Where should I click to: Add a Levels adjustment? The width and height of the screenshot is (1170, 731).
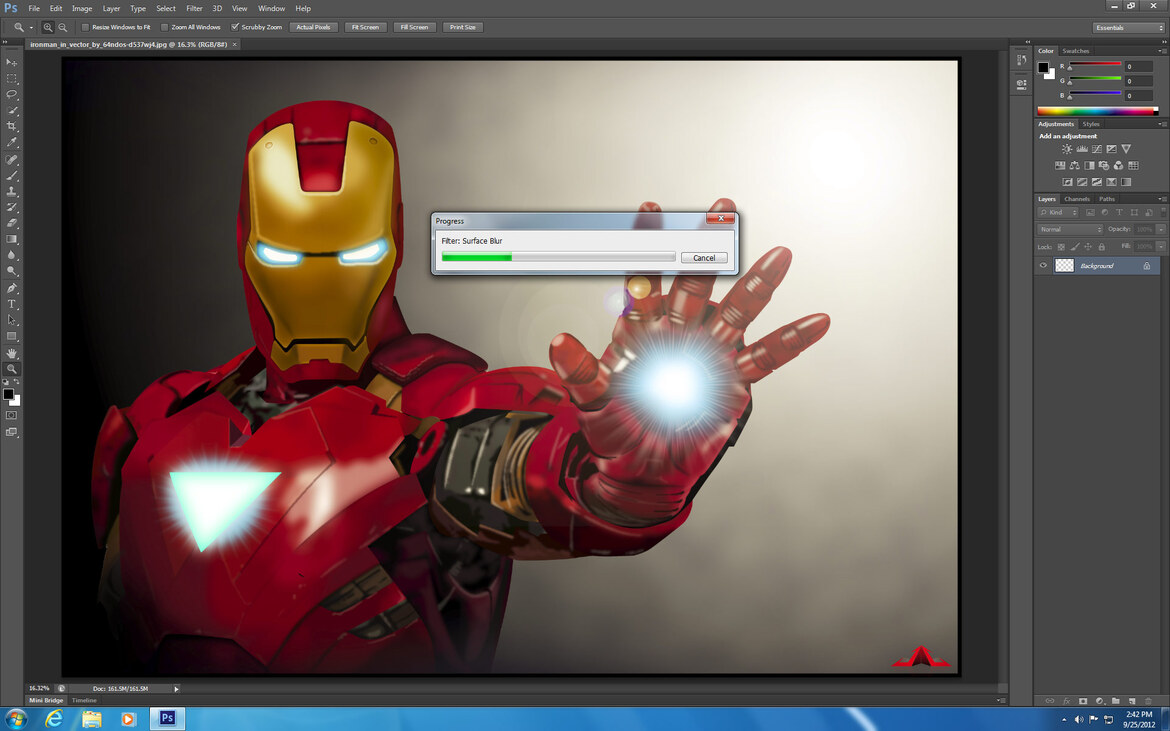(x=1082, y=149)
